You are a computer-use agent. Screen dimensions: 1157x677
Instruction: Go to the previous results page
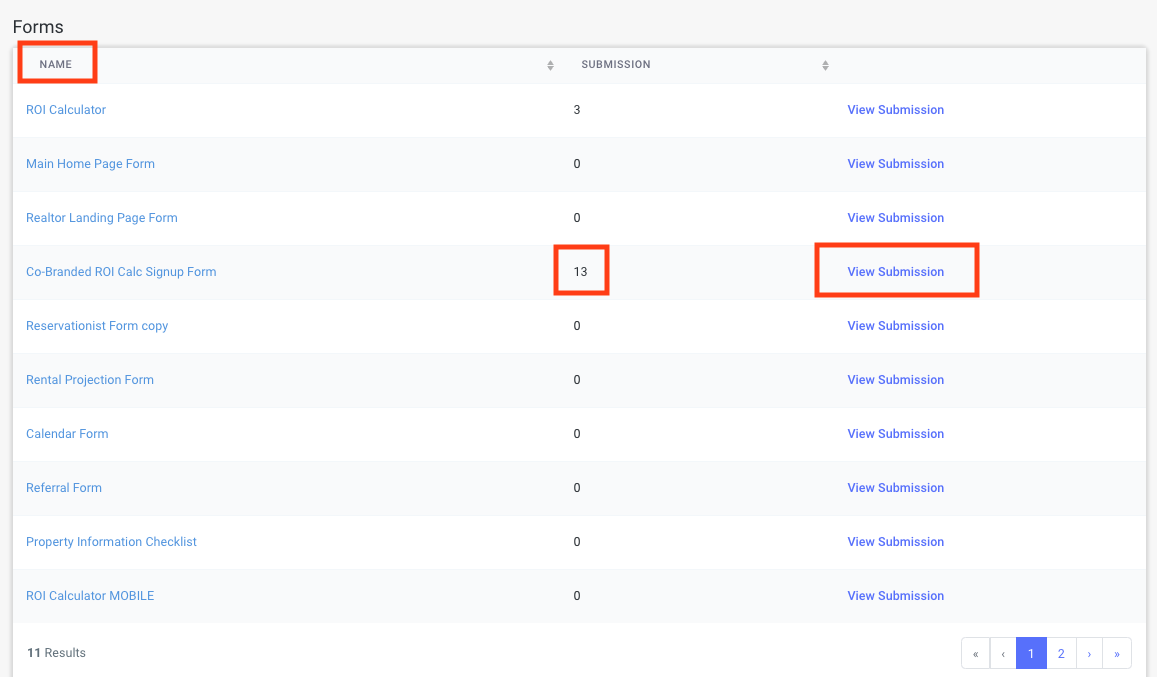coord(1003,653)
